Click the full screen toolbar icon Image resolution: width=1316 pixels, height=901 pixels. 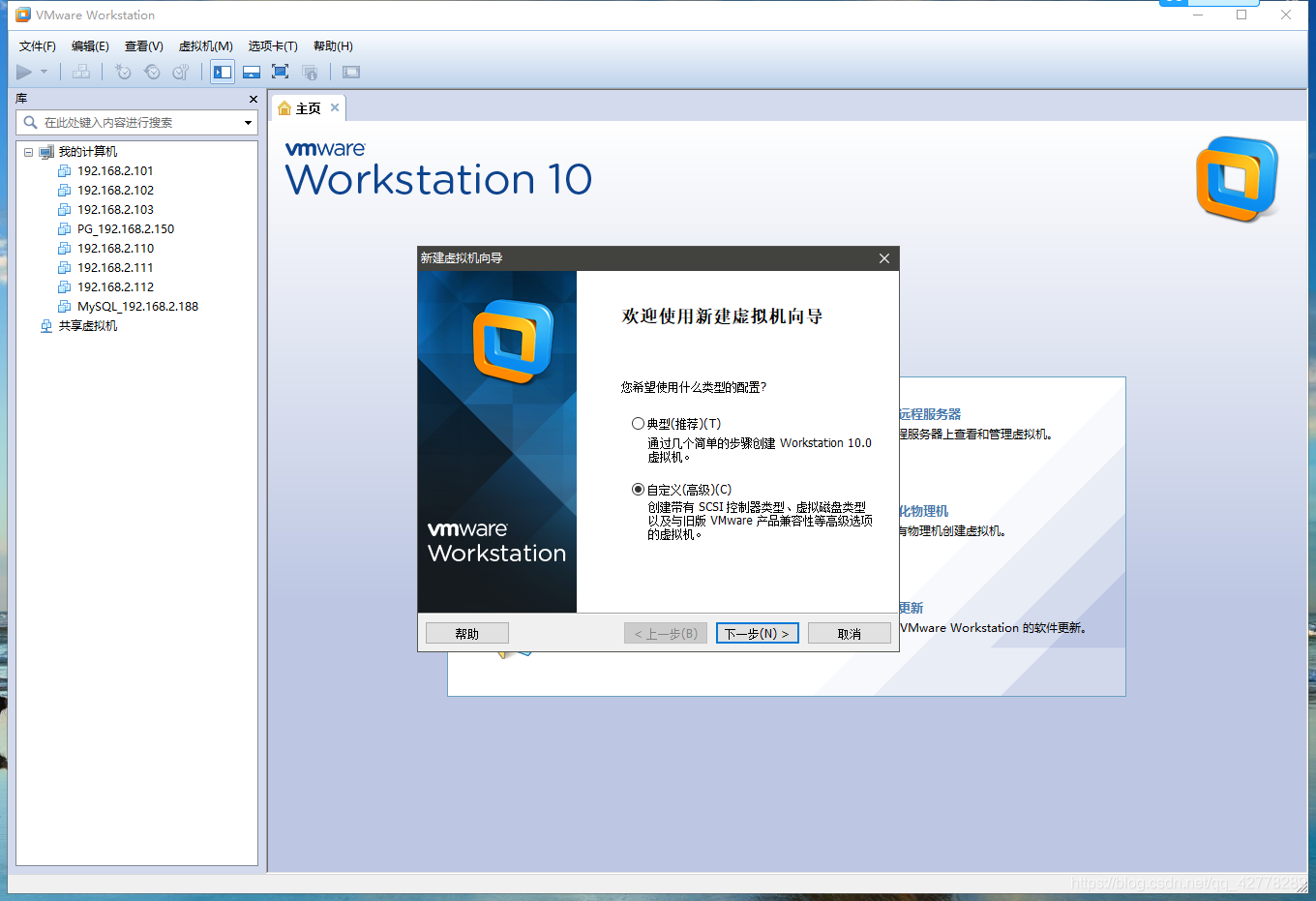coord(281,72)
